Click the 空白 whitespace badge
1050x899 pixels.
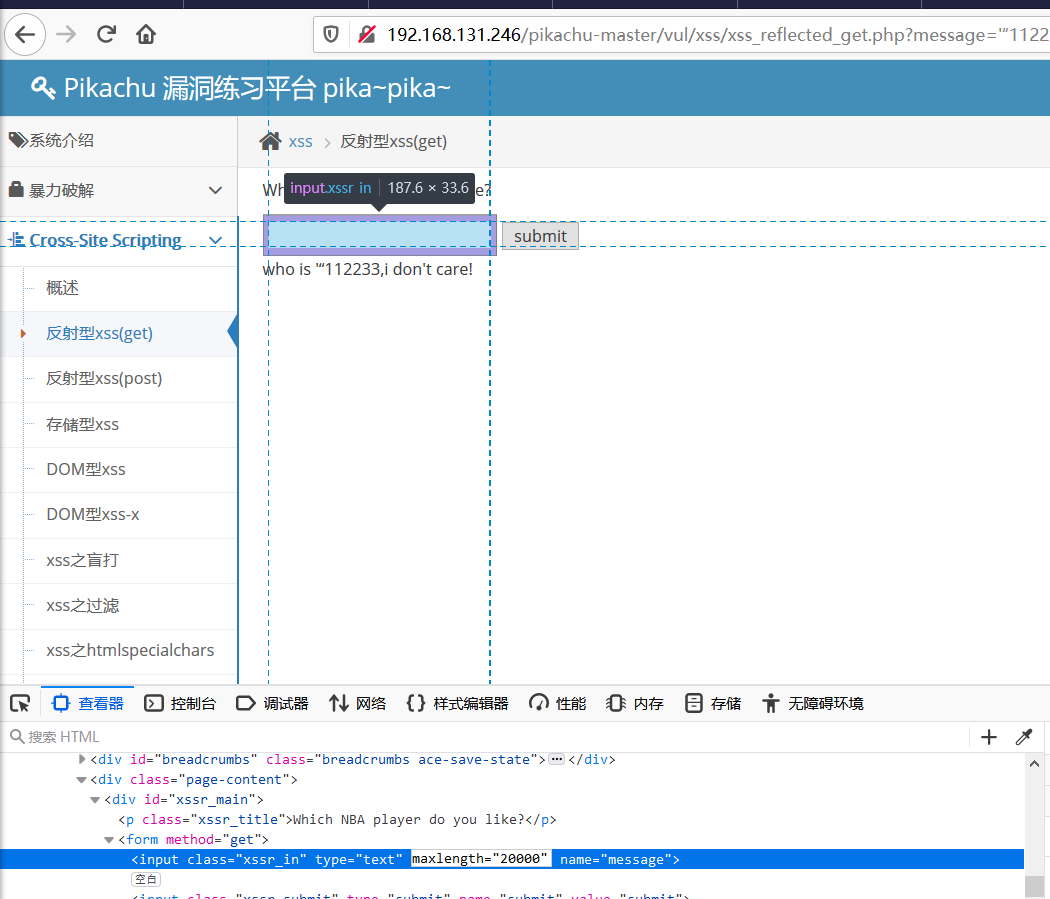pos(146,879)
